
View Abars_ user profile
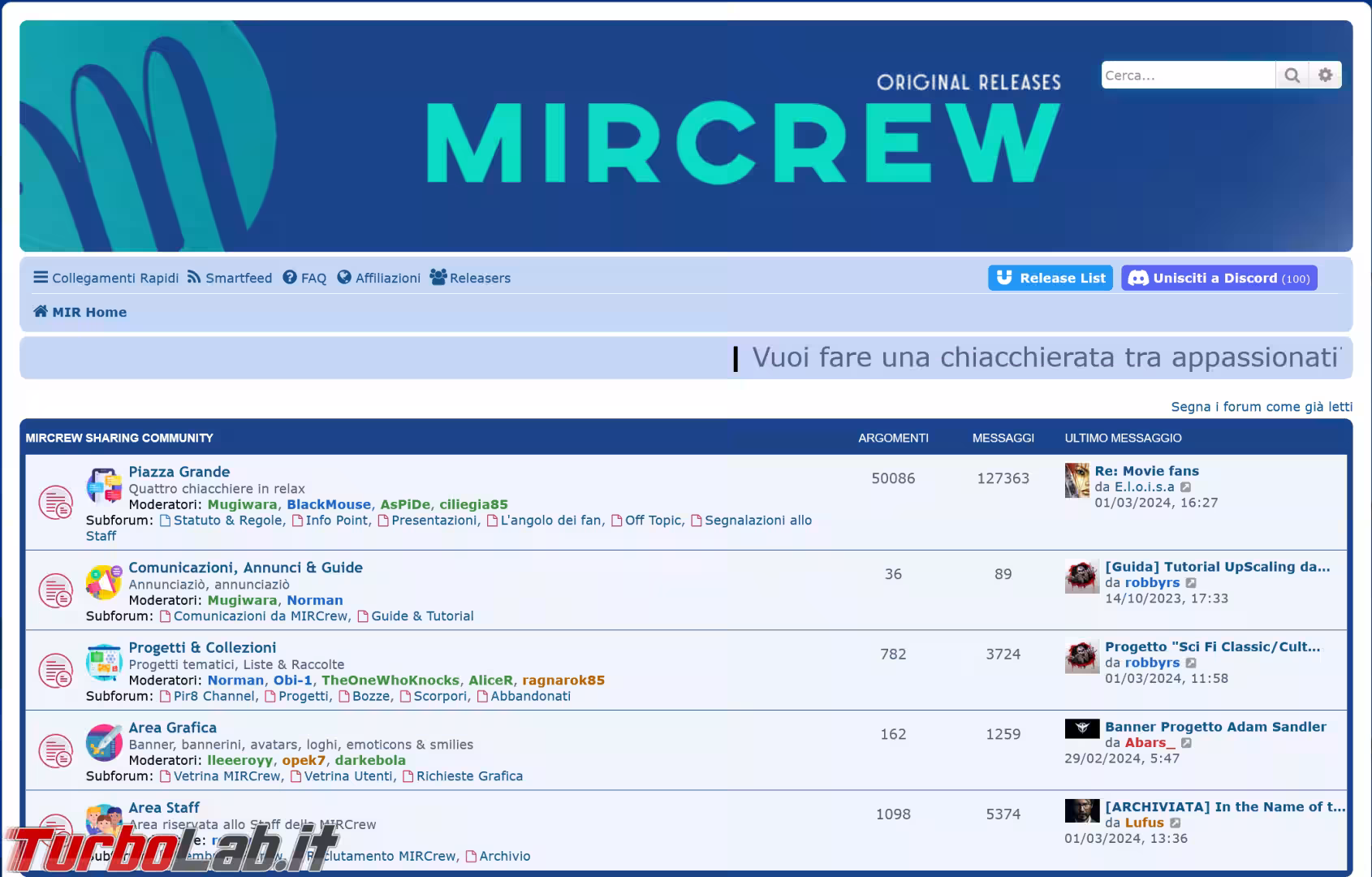[1150, 743]
